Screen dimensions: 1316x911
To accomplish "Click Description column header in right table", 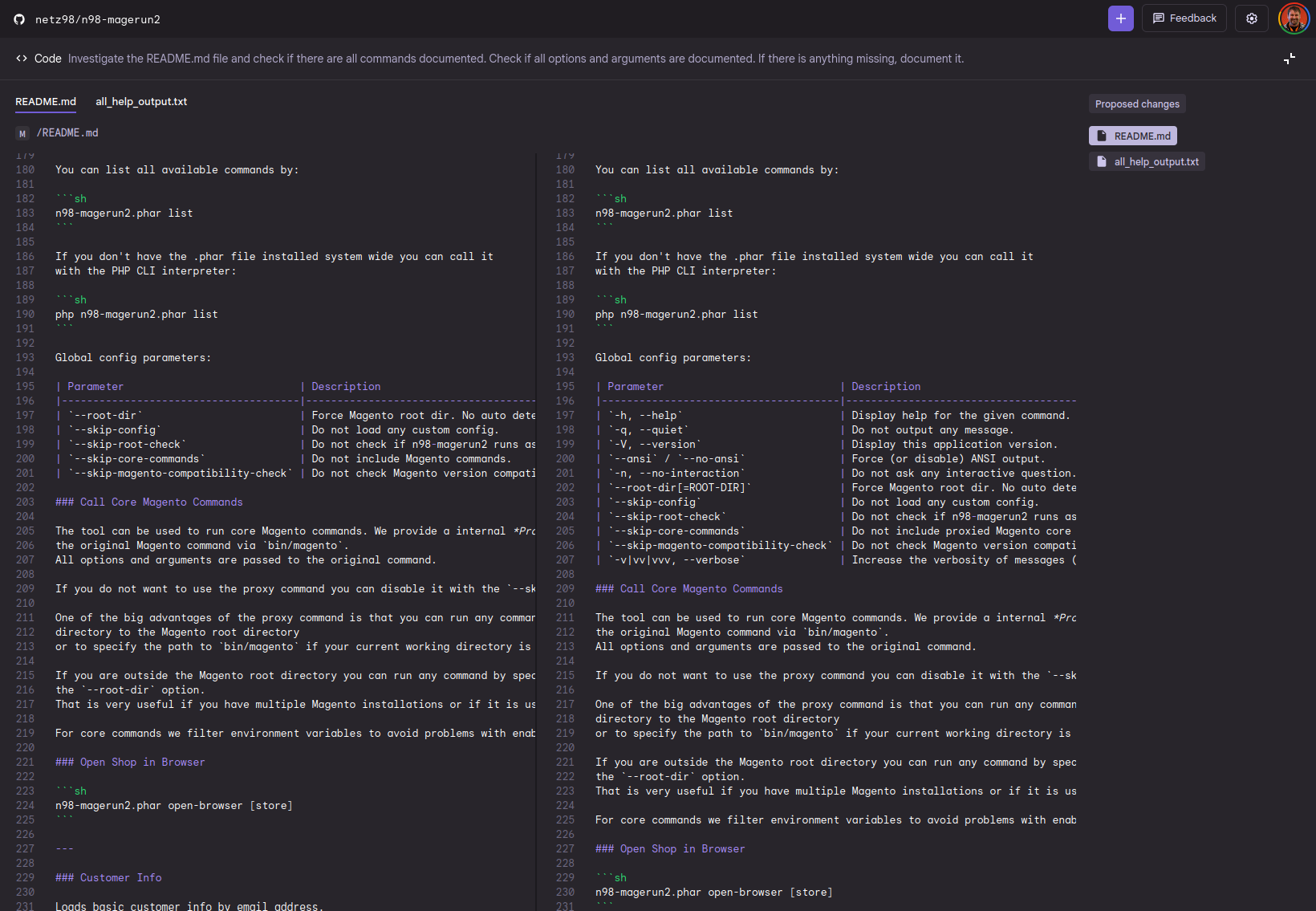I will tap(886, 387).
